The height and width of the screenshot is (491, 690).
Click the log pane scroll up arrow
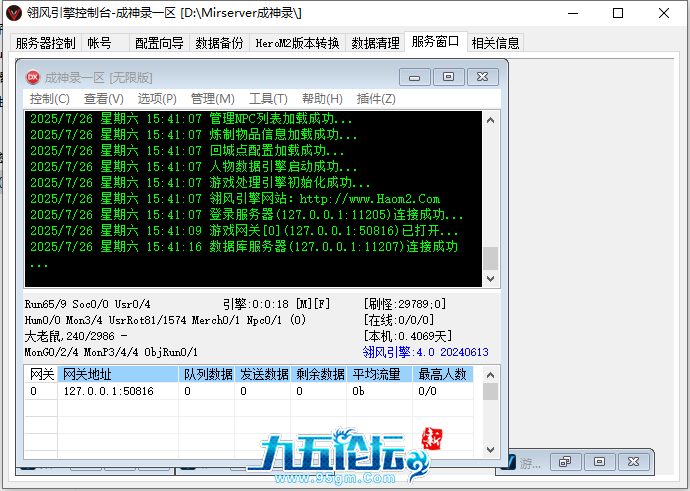tap(491, 120)
